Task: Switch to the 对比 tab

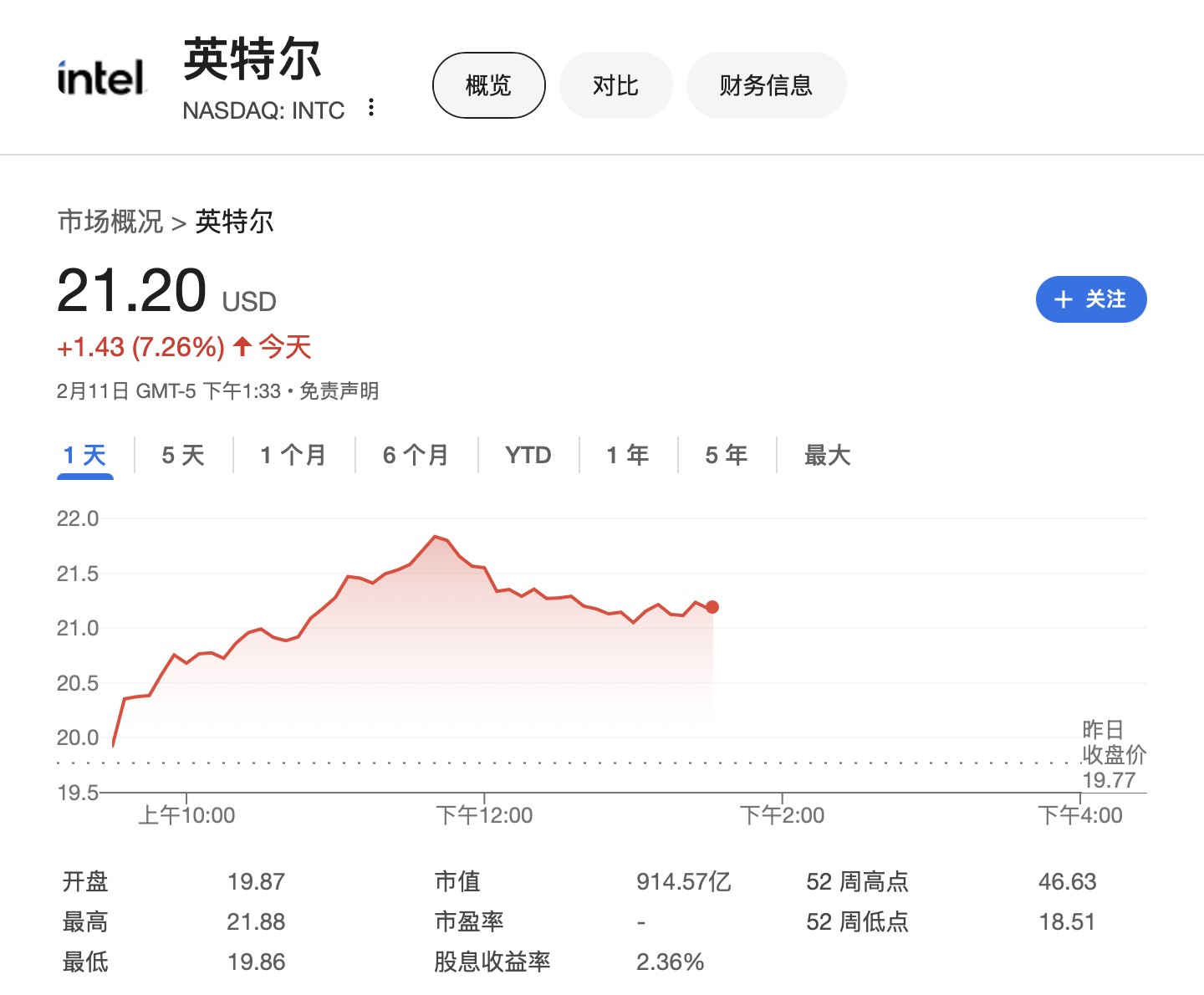Action: coord(615,85)
